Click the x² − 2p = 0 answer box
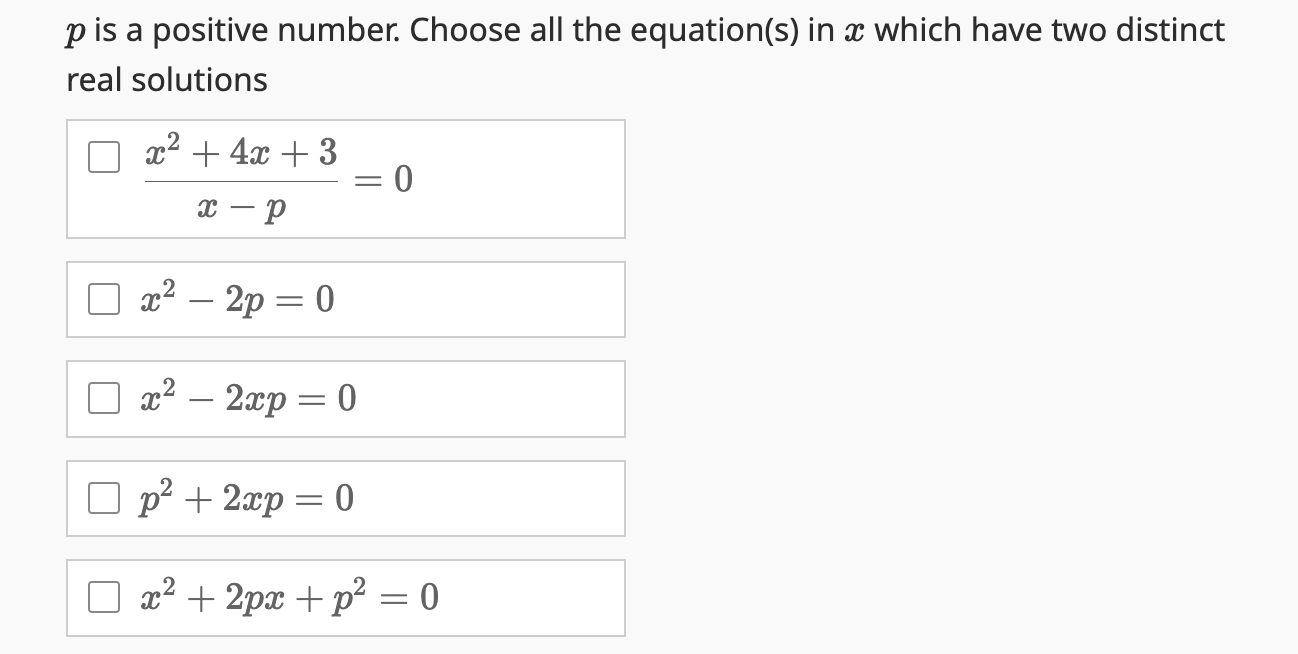The height and width of the screenshot is (654, 1298). coord(345,297)
